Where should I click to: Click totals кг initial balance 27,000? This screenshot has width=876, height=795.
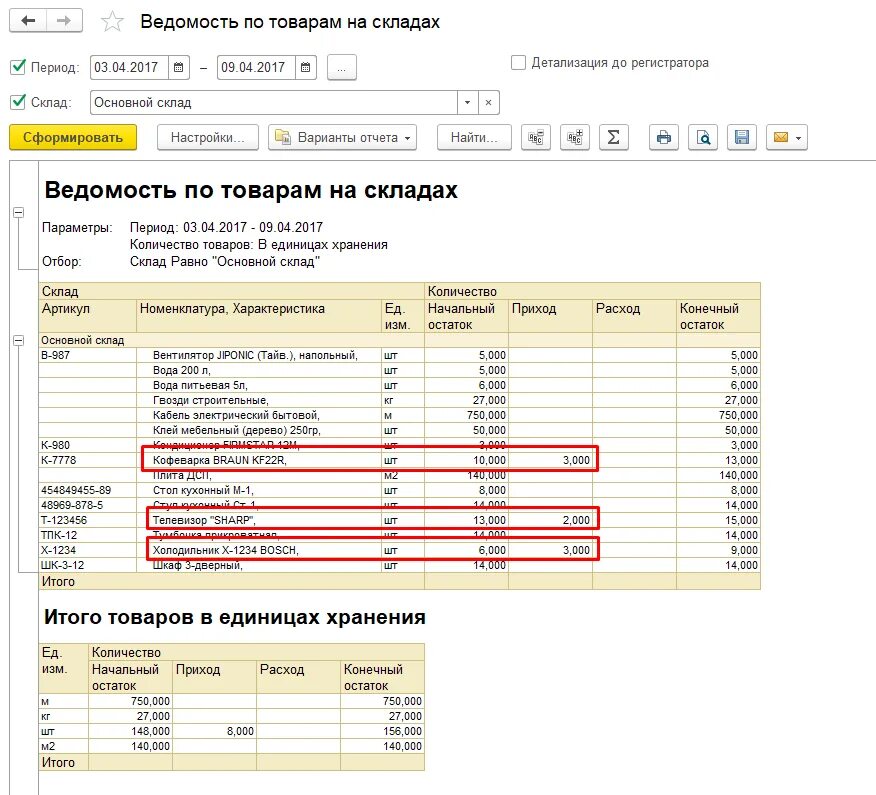[153, 716]
